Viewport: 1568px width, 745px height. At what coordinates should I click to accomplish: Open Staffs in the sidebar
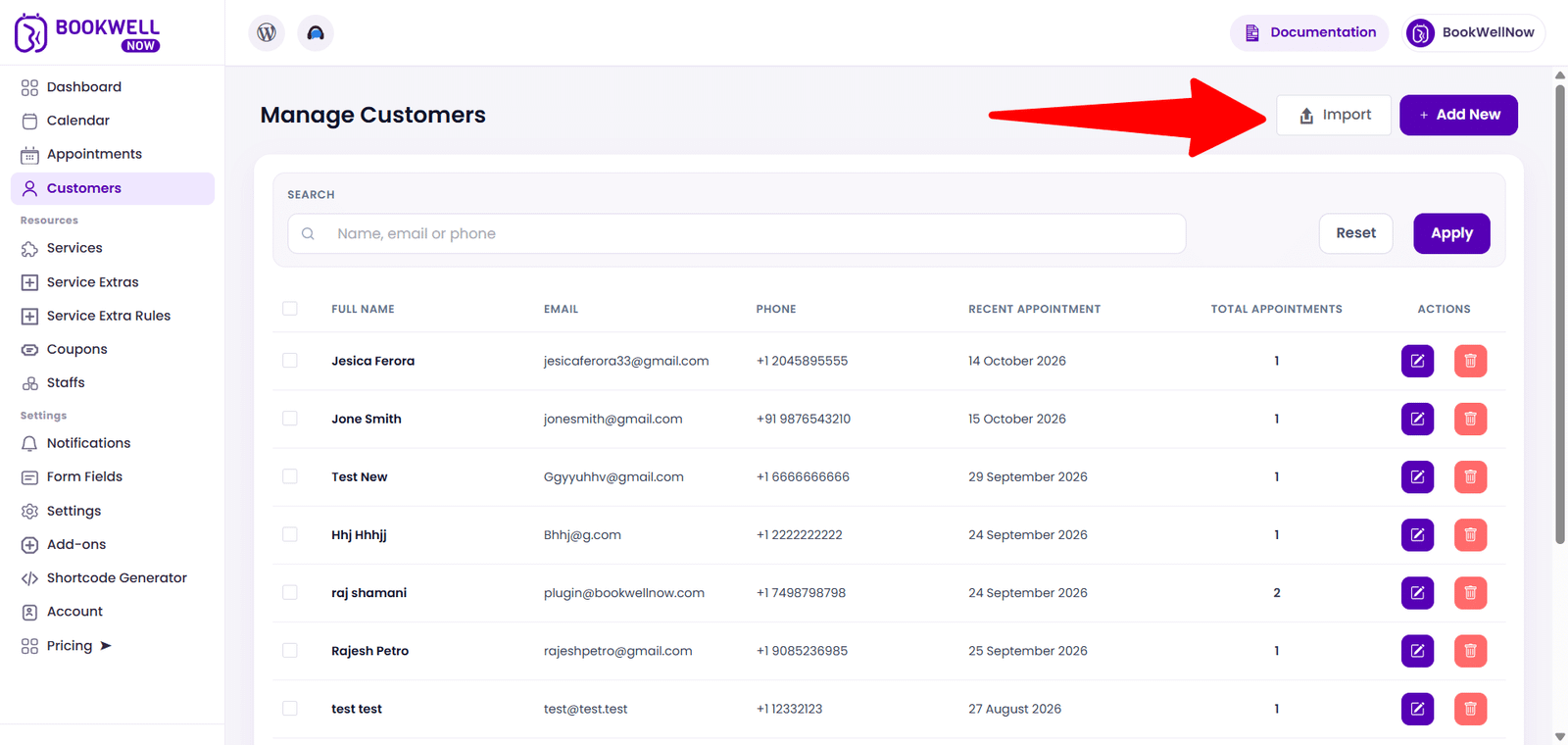click(113, 382)
